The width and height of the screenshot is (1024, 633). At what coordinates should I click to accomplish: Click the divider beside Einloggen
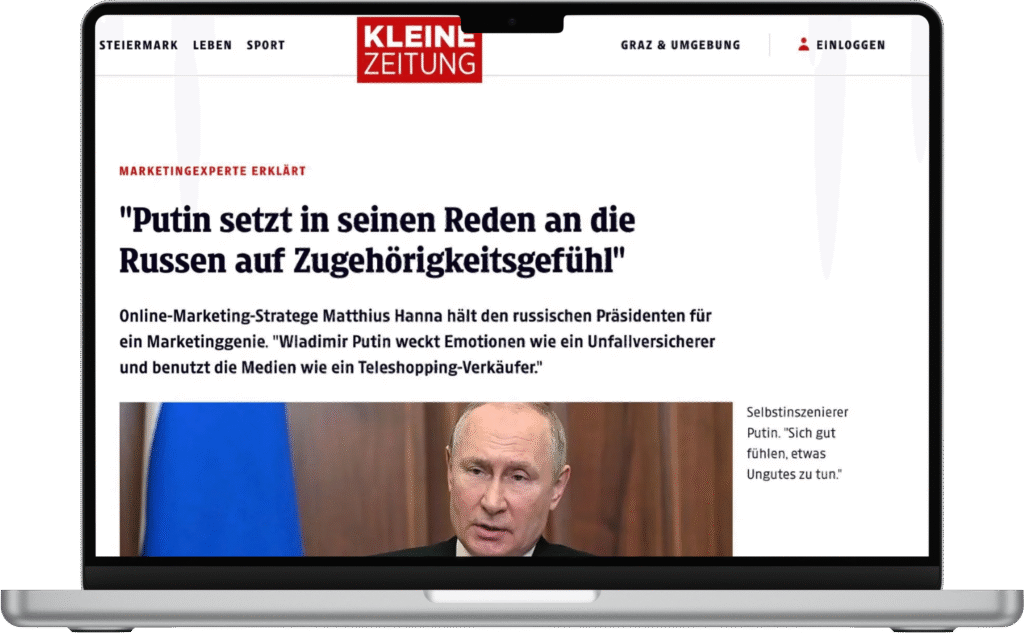[769, 45]
